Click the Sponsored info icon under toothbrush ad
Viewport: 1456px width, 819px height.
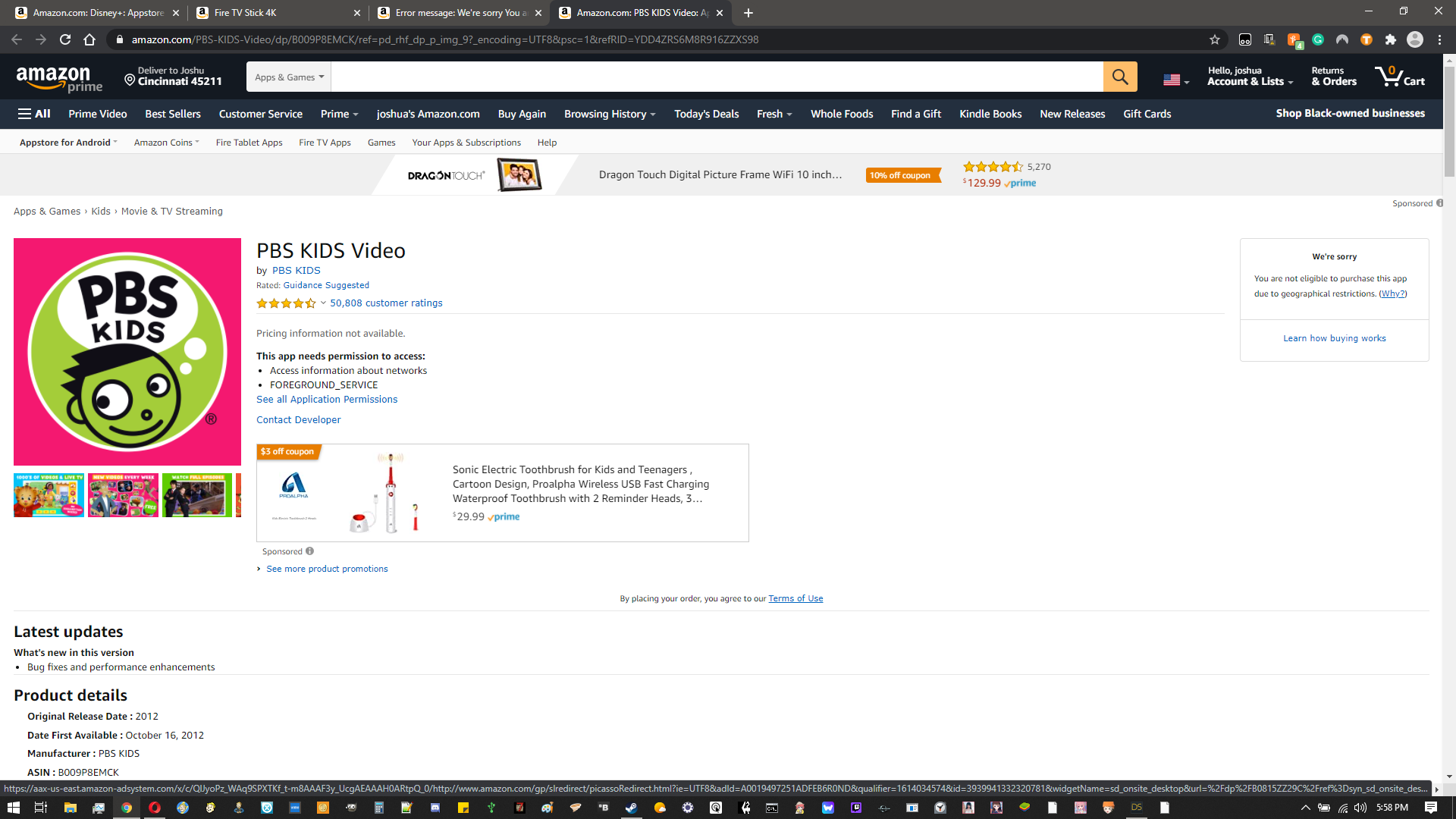click(309, 551)
